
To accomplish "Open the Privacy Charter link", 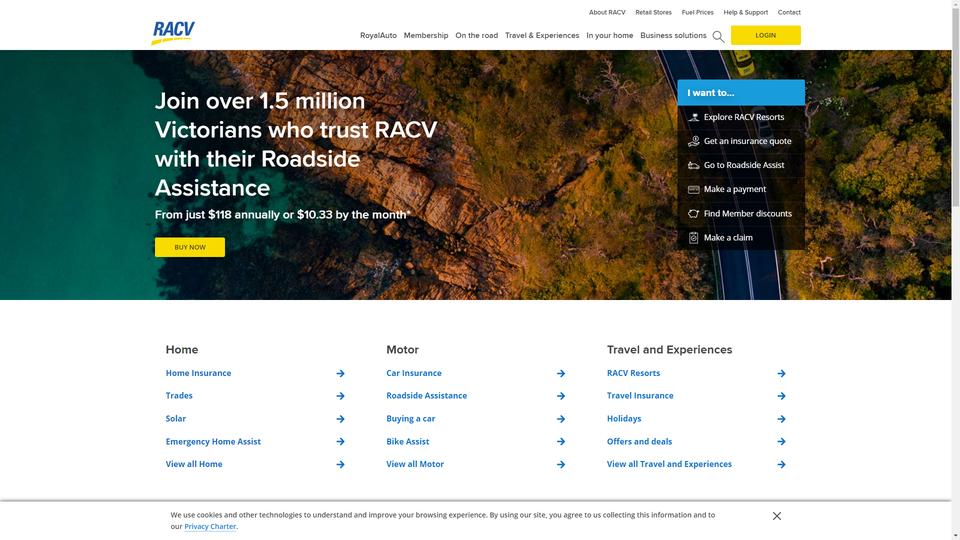I will coord(210,527).
